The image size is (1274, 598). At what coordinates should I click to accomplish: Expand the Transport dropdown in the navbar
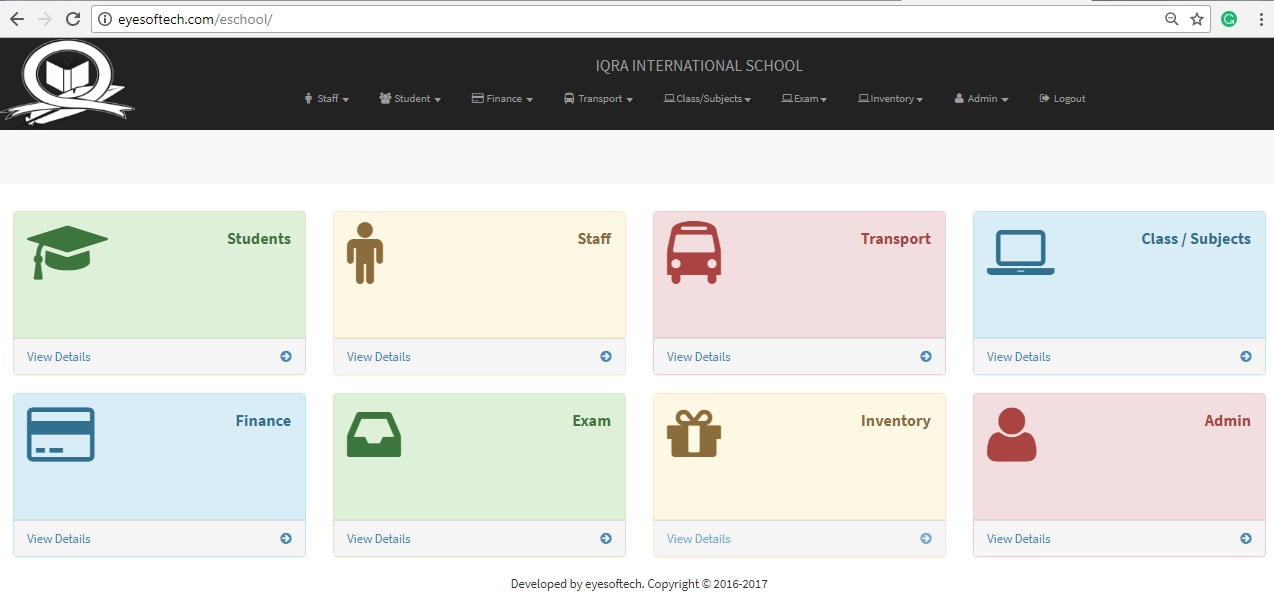coord(598,99)
